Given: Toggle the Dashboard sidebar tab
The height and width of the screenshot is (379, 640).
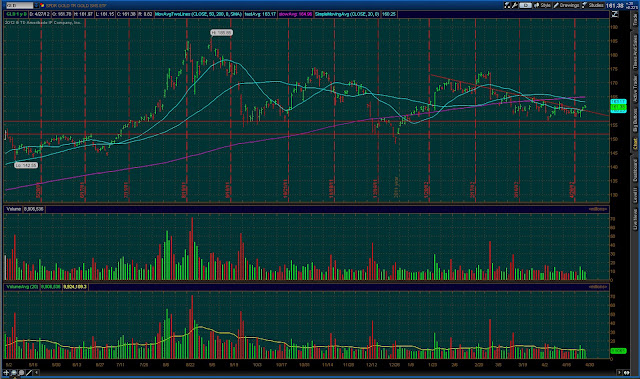Looking at the screenshot, I should (x=635, y=170).
